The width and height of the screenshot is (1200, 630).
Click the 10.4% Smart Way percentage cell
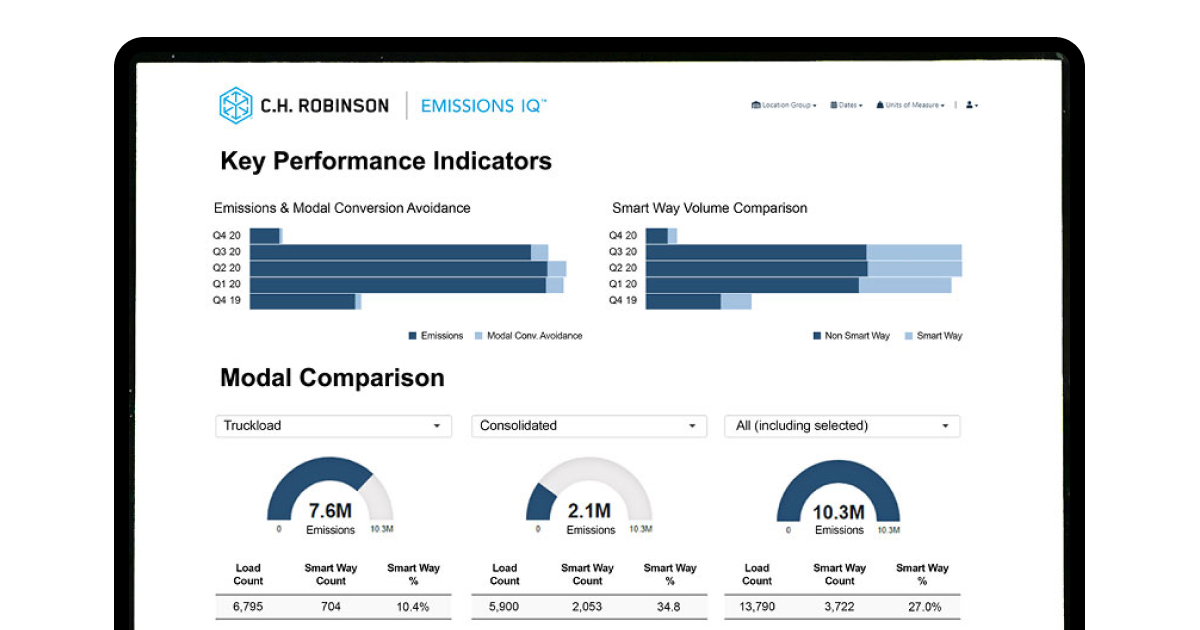[413, 607]
